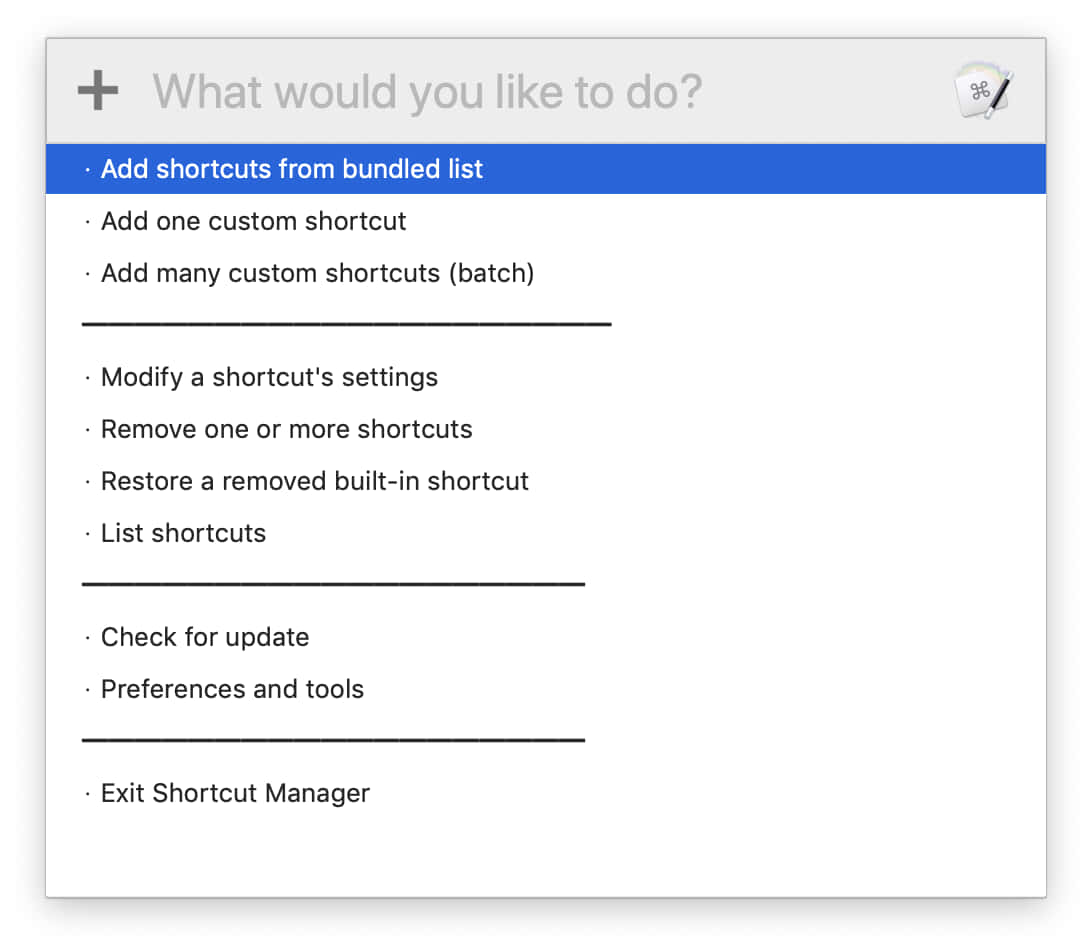The image size is (1092, 952).
Task: Click the plus icon in the prompt bar
Action: pos(98,90)
